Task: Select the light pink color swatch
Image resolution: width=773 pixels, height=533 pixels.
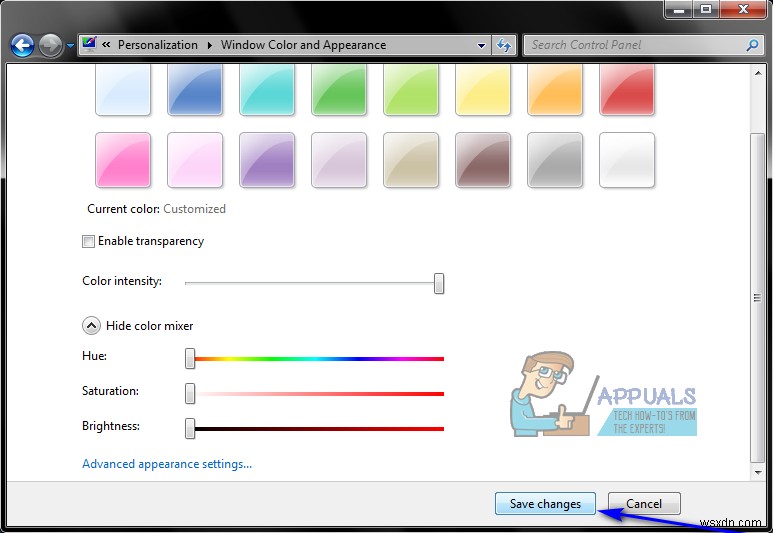Action: coord(195,160)
